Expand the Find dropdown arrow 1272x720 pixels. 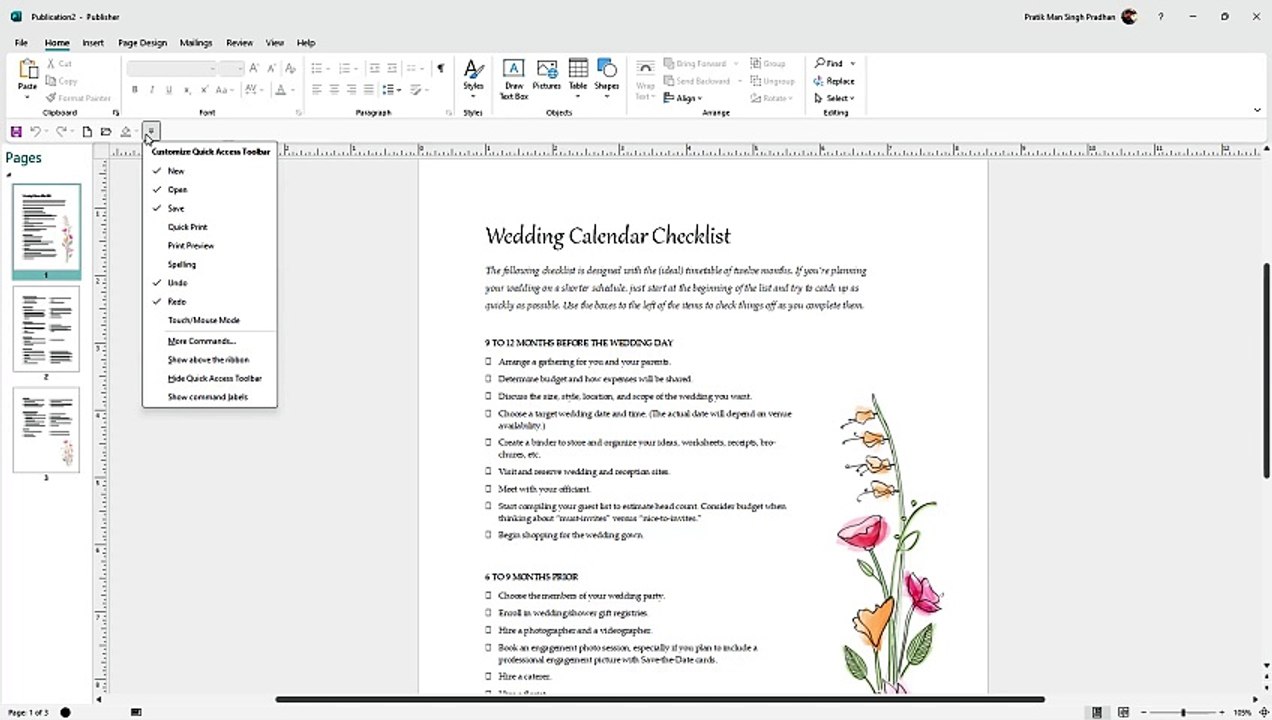(x=853, y=64)
